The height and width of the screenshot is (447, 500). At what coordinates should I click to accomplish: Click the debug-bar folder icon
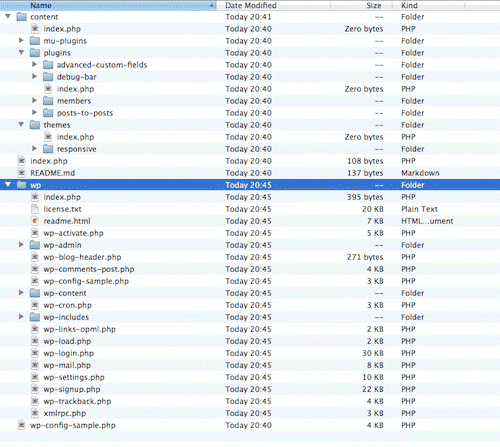[48, 77]
